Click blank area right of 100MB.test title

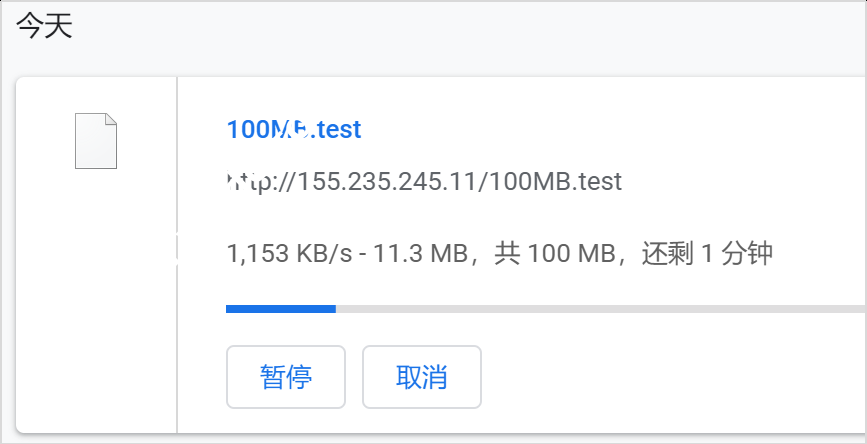[600, 129]
